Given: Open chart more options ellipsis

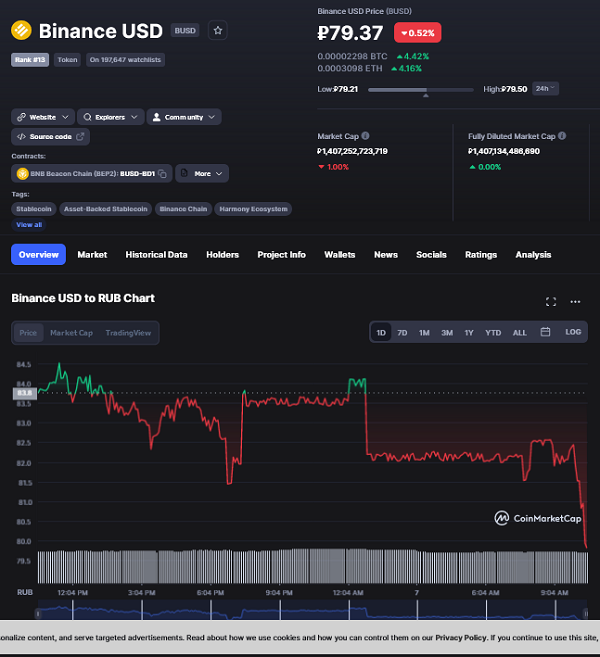Looking at the screenshot, I should click(x=575, y=302).
